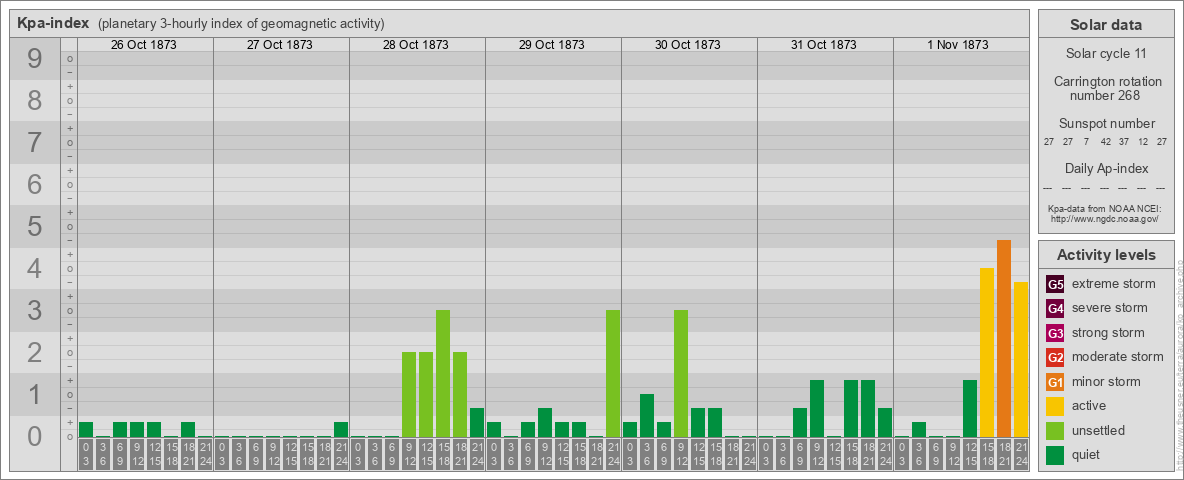Select the '30 Oct 1873' date header
This screenshot has width=1184, height=480.
tap(687, 45)
